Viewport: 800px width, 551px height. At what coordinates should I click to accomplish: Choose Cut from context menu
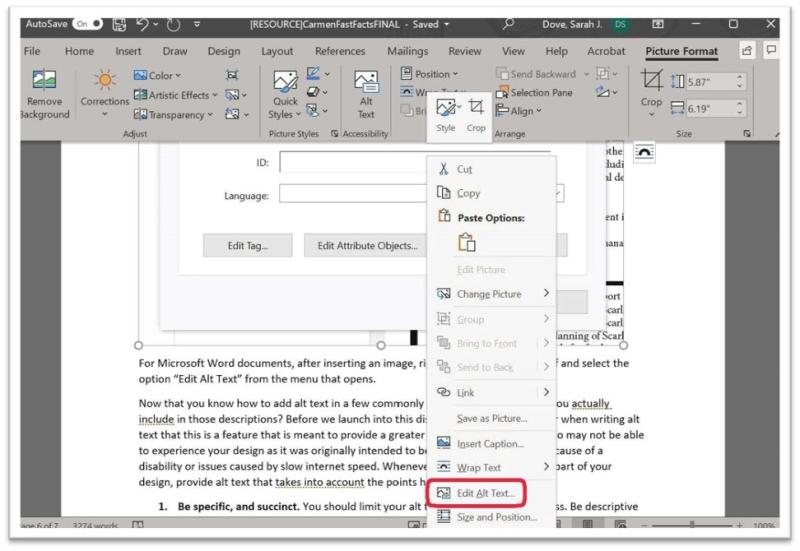pos(492,169)
